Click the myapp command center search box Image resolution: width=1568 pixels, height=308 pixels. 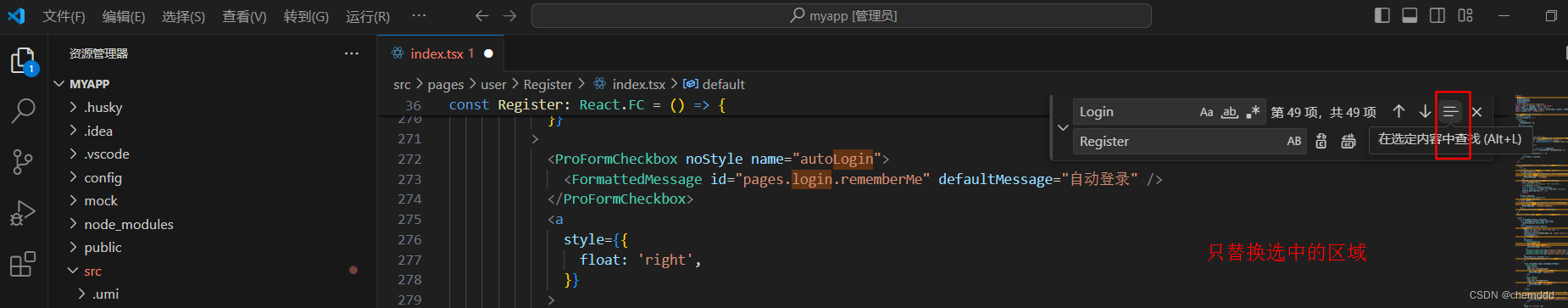click(841, 16)
